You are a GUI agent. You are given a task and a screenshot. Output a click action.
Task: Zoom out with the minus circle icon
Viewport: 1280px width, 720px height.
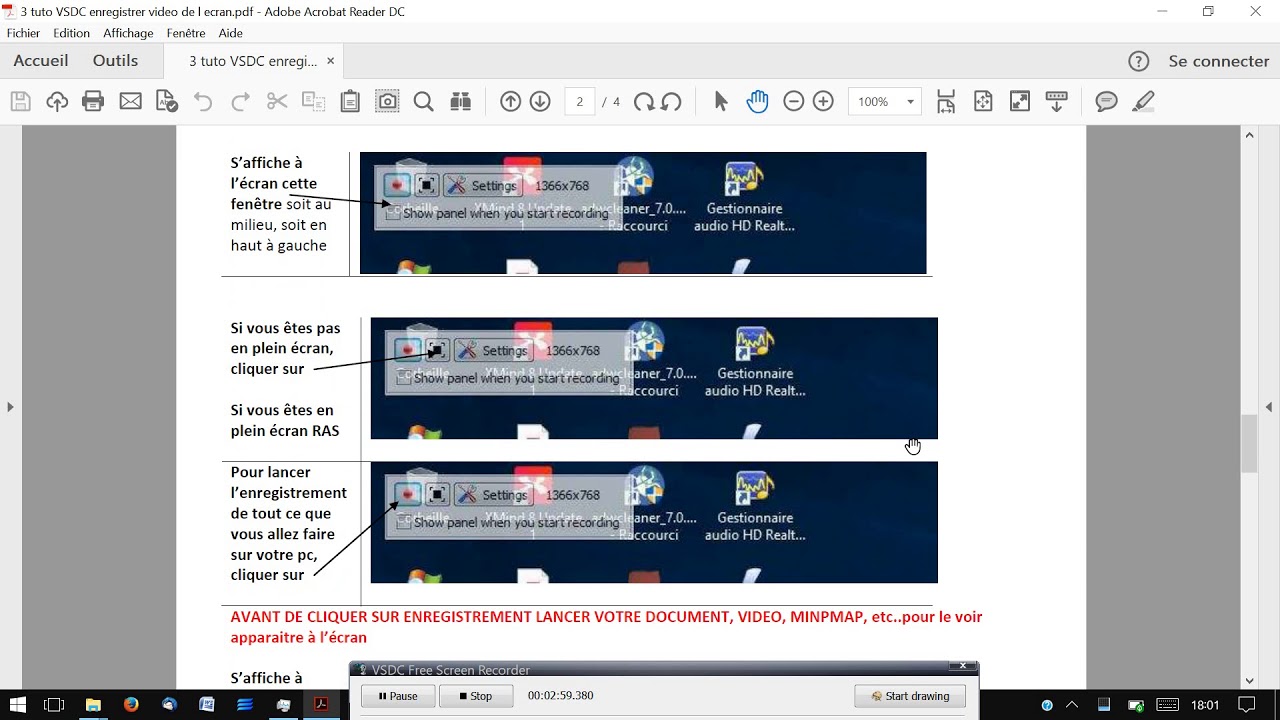794,101
